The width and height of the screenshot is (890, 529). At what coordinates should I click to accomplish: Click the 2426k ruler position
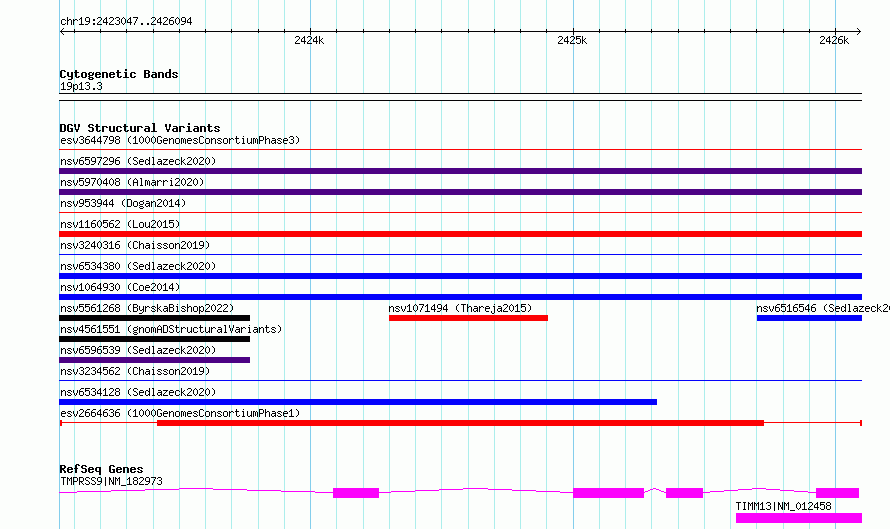(x=834, y=40)
